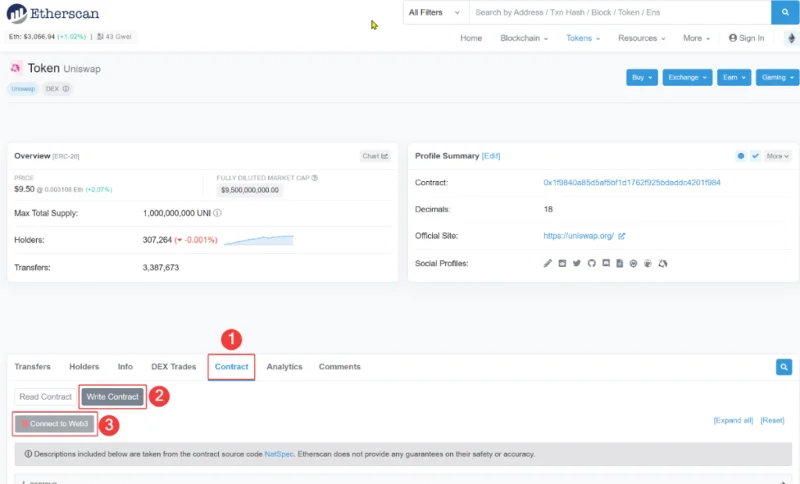This screenshot has width=800, height=484.
Task: Click the Expand all link
Action: click(733, 421)
